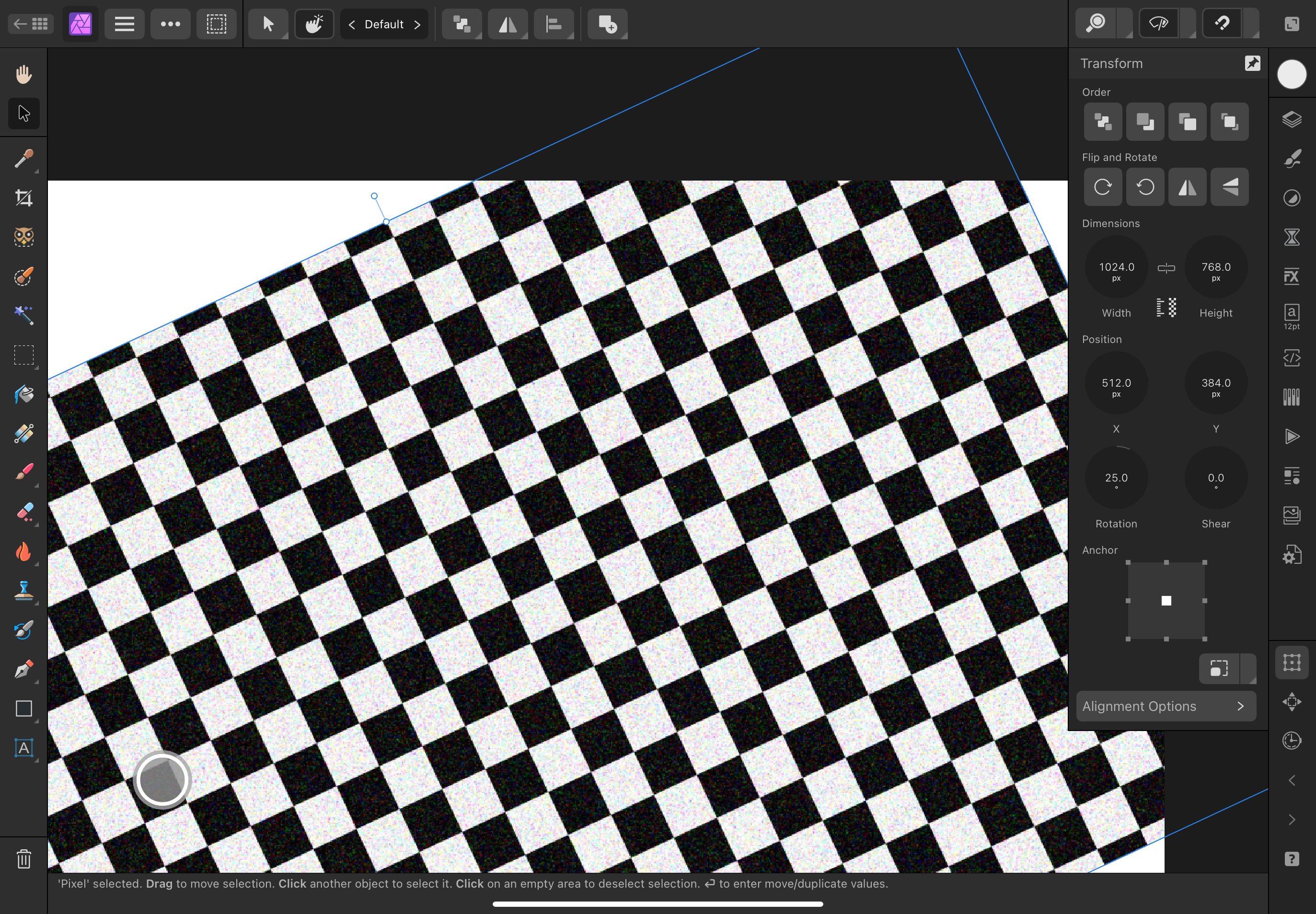Rotate anticlockwise in Flip and Rotate
The width and height of the screenshot is (1316, 914).
tap(1145, 187)
